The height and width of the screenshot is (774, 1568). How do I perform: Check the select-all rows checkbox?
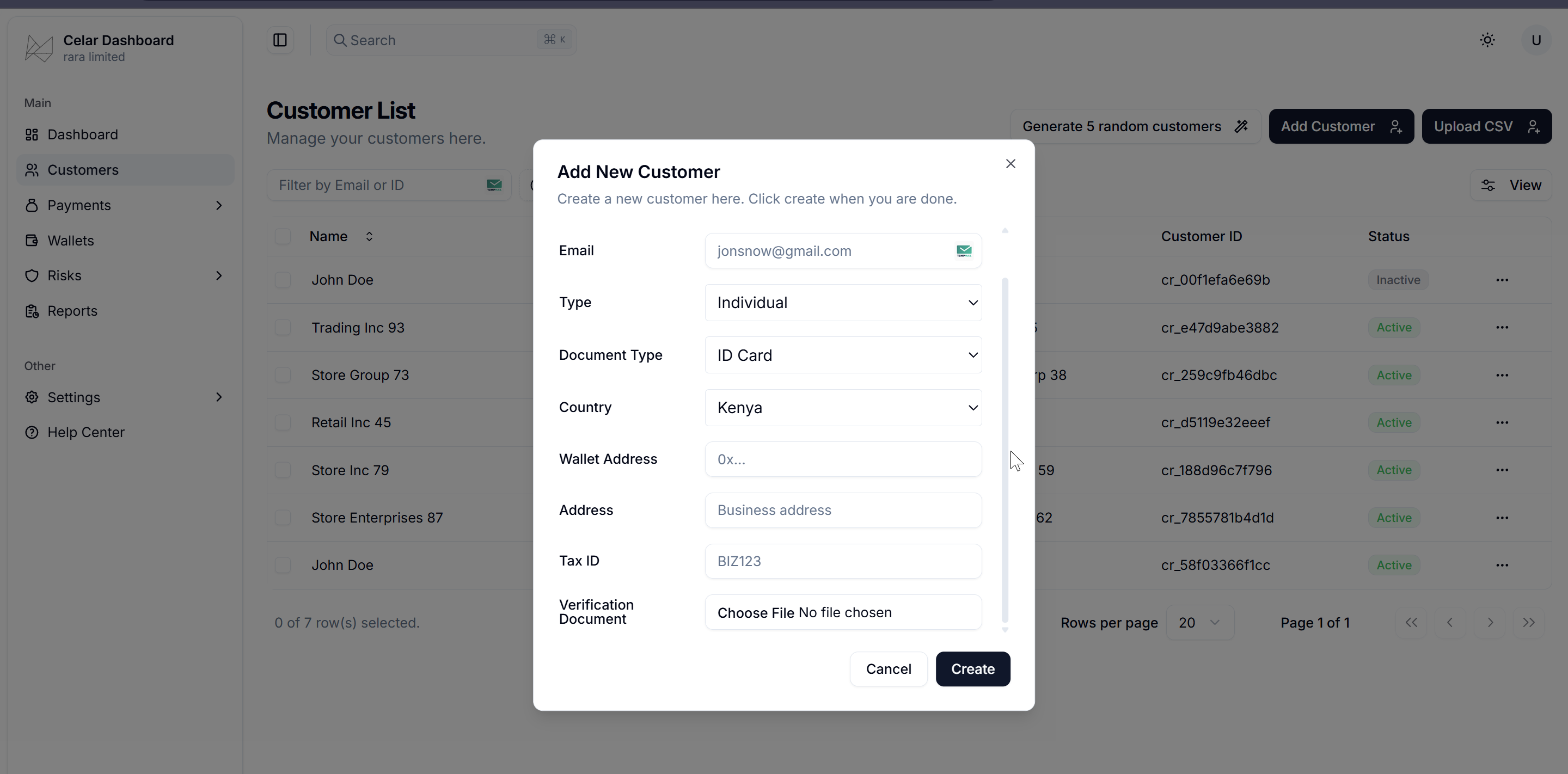point(283,236)
